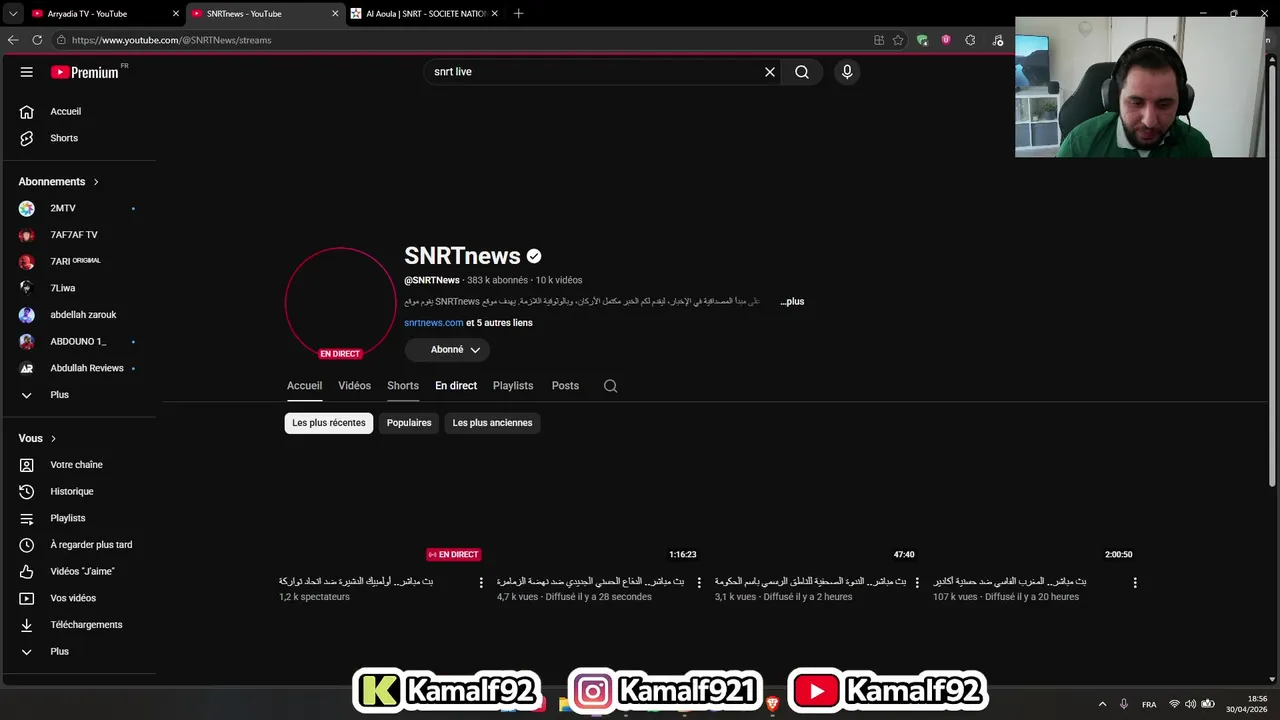Viewport: 1280px width, 720px height.
Task: Switch to the channel Vidéos tab
Action: [354, 386]
